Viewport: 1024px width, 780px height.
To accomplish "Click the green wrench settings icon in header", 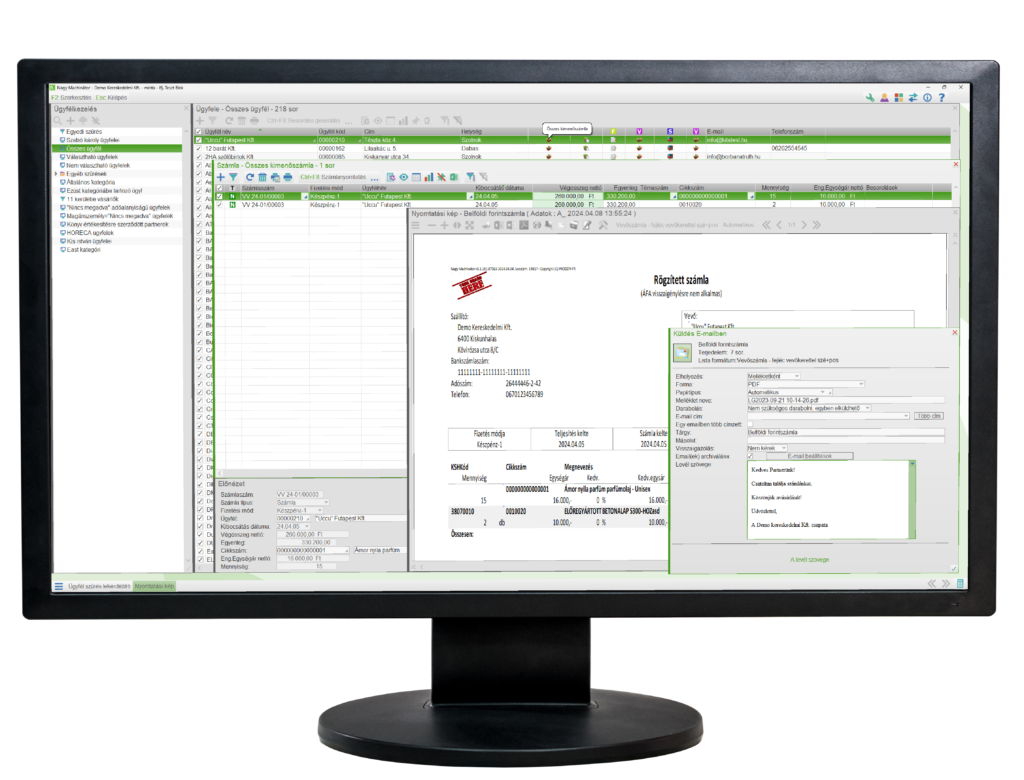I will [x=869, y=97].
